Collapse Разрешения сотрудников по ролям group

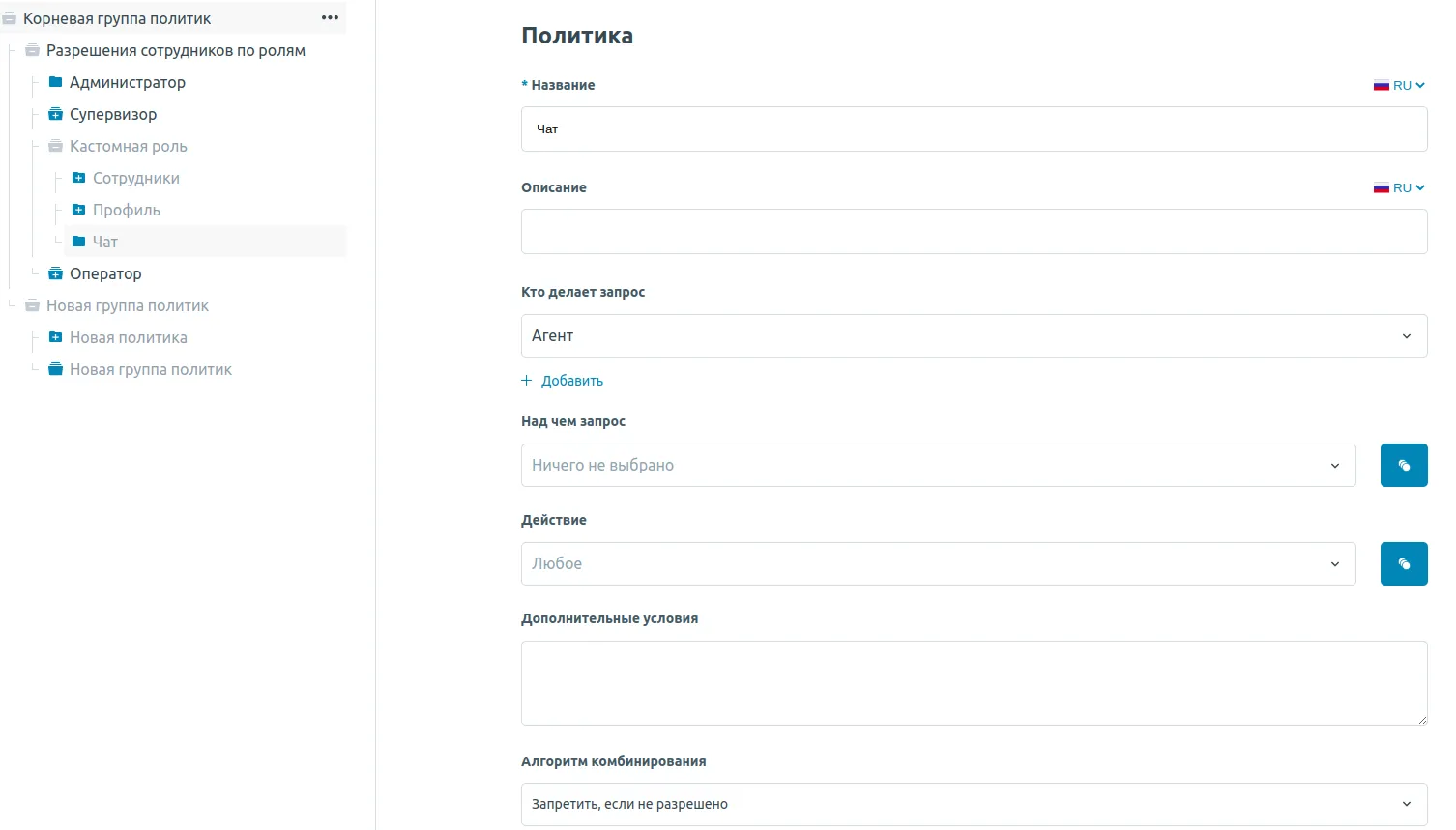(33, 50)
